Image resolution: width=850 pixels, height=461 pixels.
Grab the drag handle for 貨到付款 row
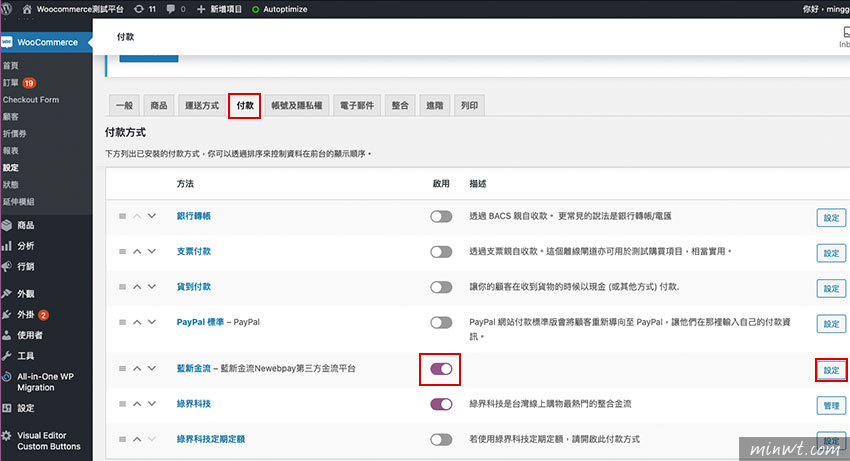point(123,287)
